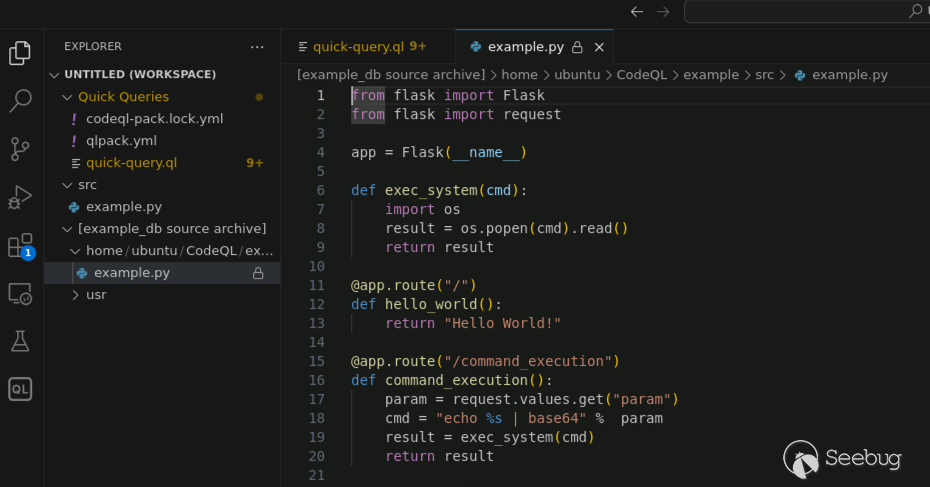This screenshot has height=487, width=930.
Task: Open the Source Control view
Action: coord(20,149)
